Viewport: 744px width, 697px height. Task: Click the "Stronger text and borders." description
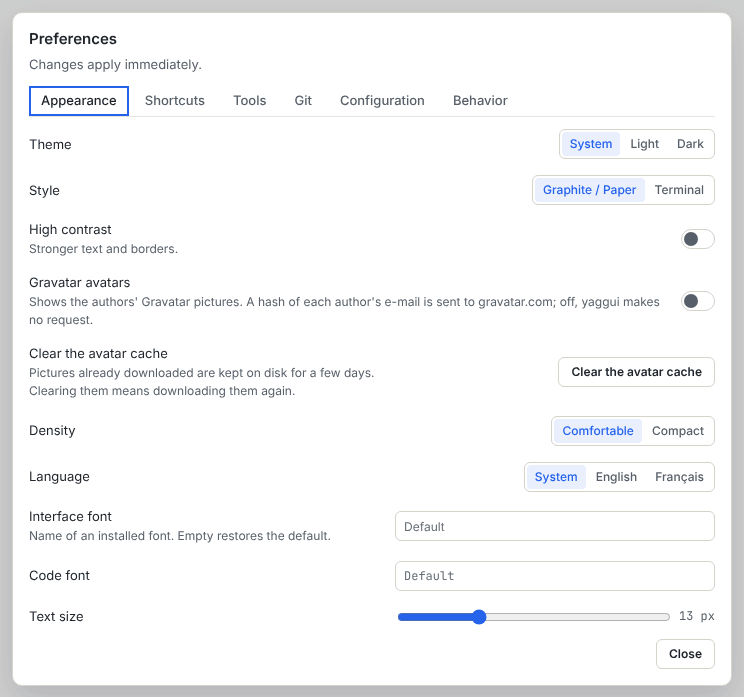[103, 249]
